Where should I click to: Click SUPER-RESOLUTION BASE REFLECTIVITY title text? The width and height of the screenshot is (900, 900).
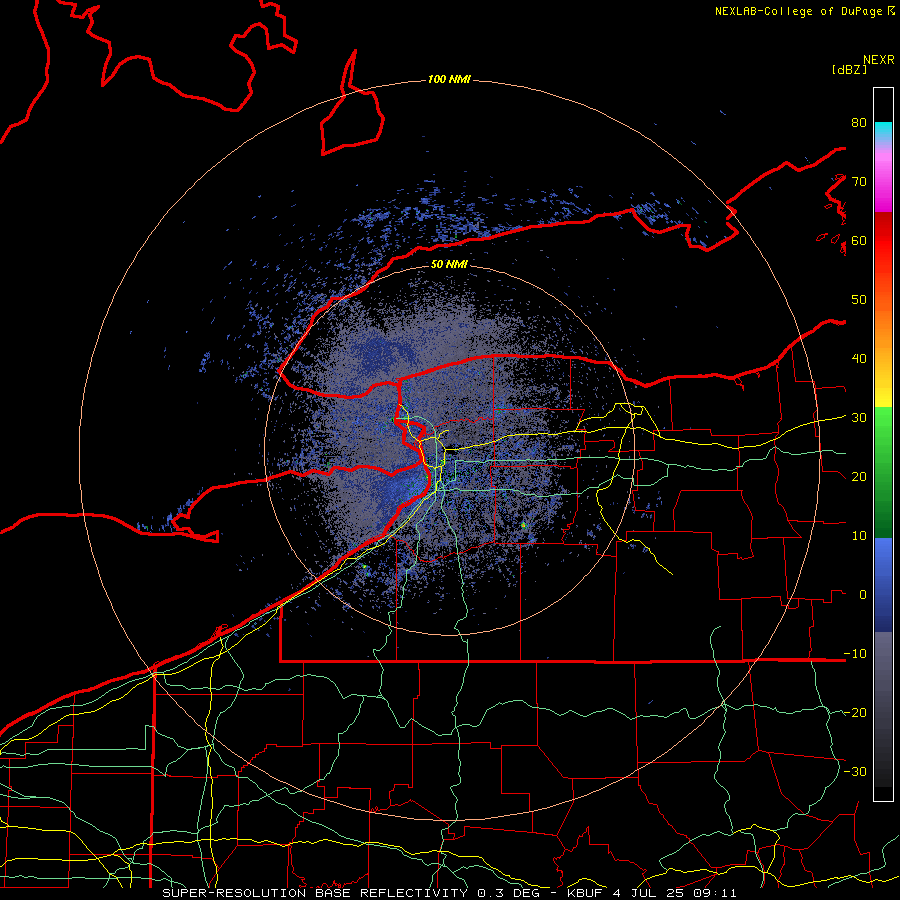(314, 893)
